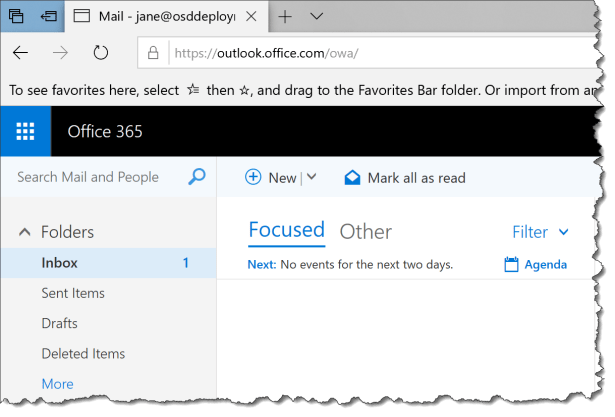Open a new browser tab with plus
The height and width of the screenshot is (417, 615).
pos(285,17)
